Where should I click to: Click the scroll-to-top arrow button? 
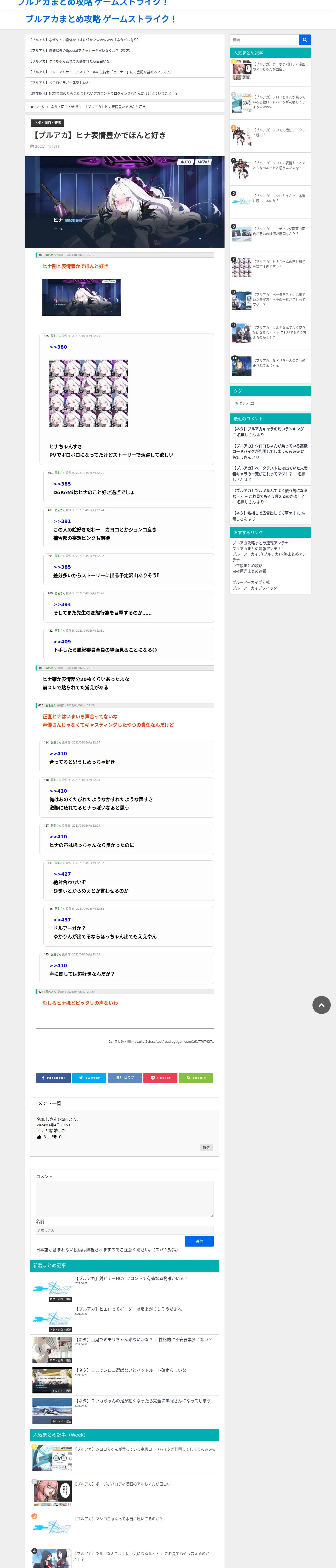pos(321,1005)
